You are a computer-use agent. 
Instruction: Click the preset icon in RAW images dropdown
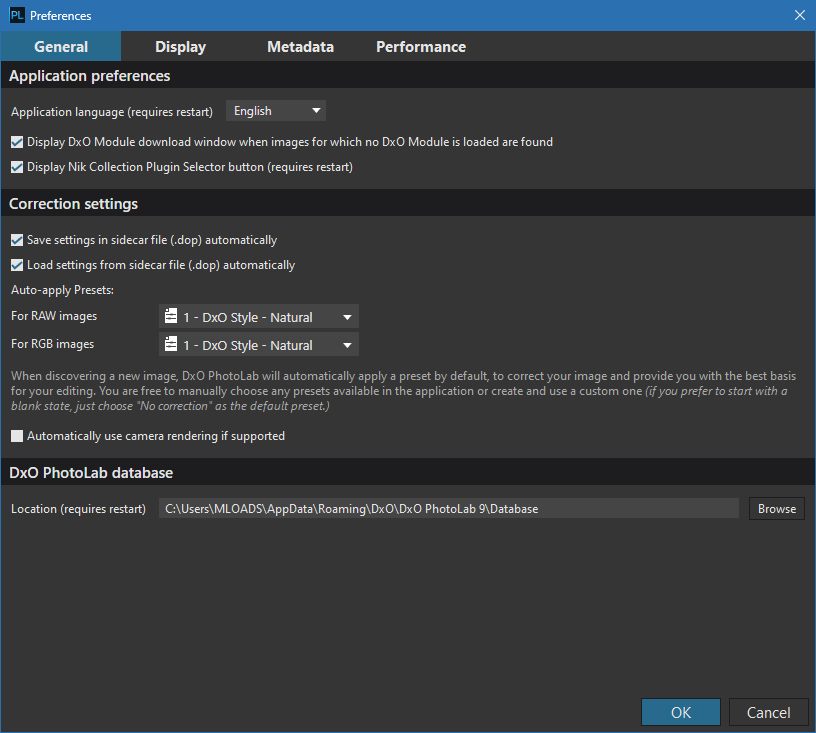point(171,316)
